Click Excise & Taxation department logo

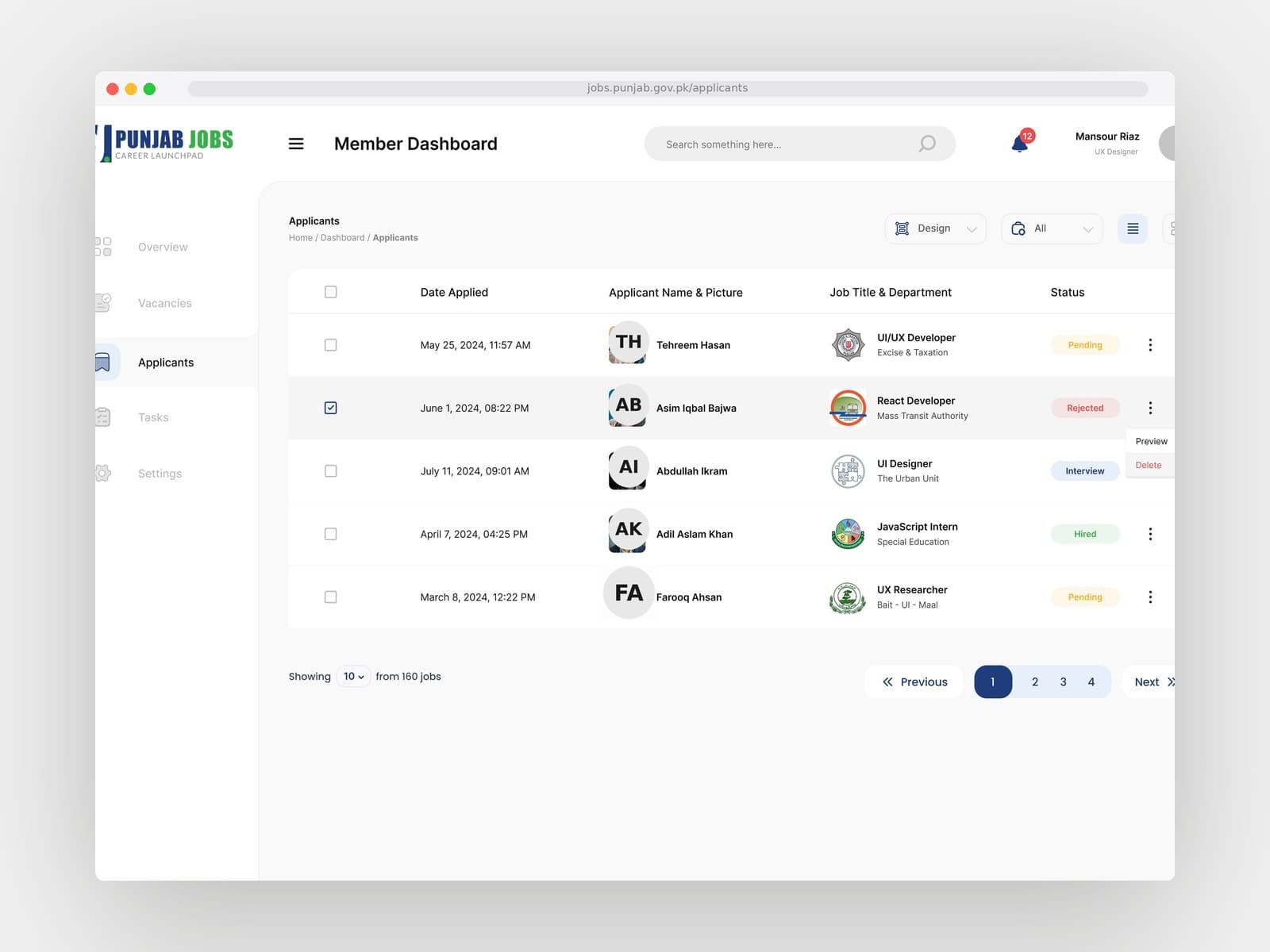849,345
